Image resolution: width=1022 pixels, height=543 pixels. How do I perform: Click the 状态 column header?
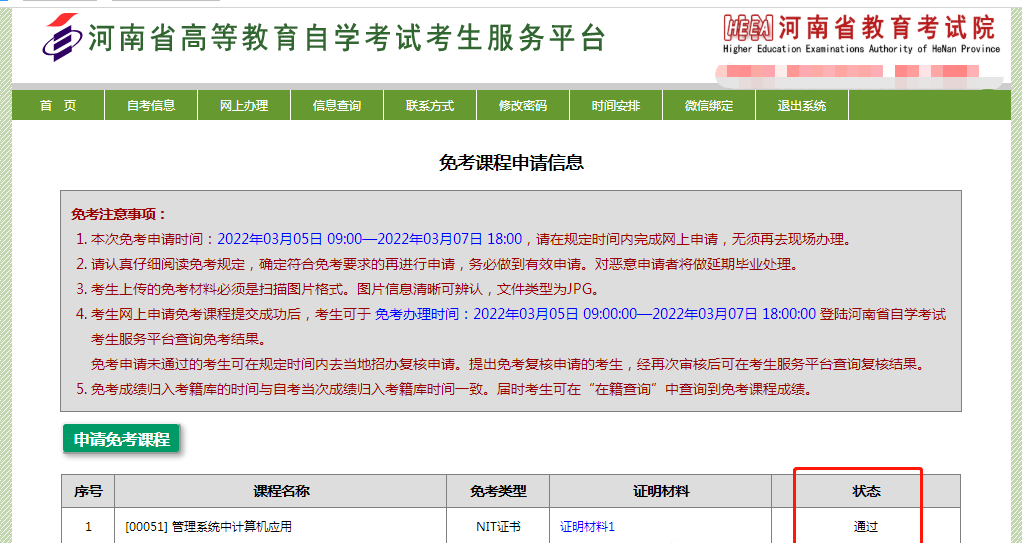point(866,491)
